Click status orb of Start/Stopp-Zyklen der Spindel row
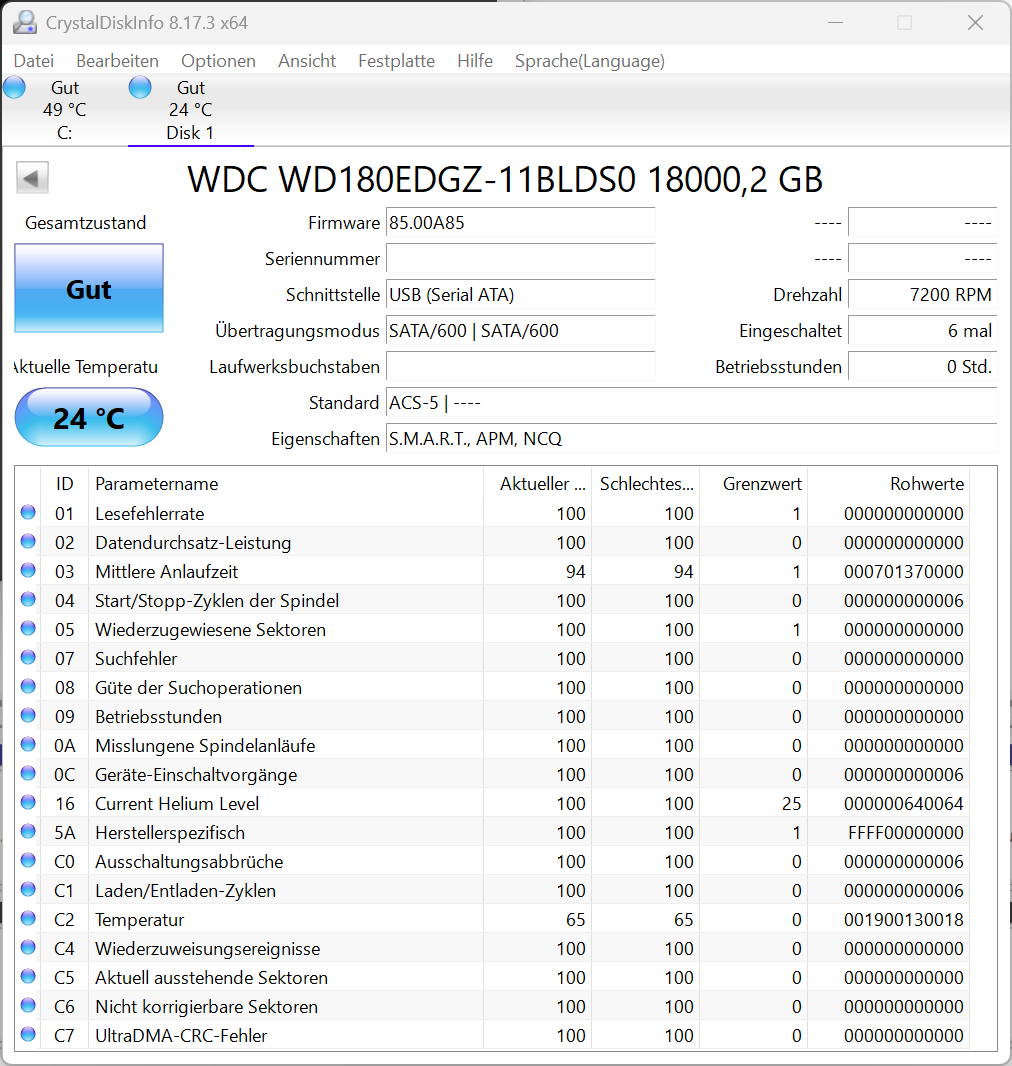This screenshot has height=1066, width=1012. 28,600
